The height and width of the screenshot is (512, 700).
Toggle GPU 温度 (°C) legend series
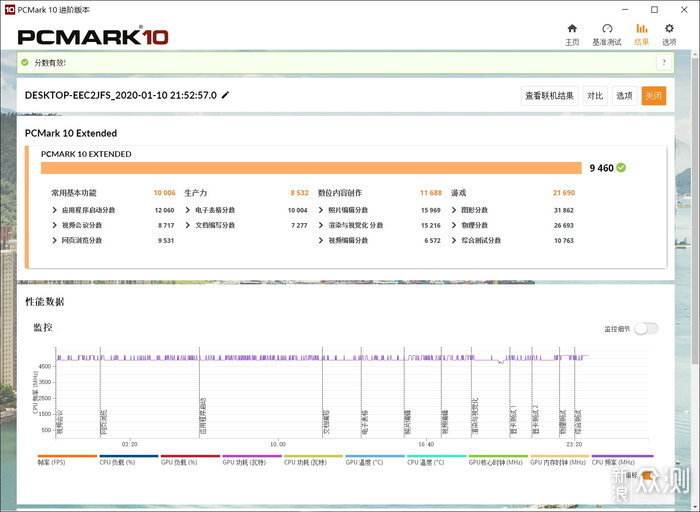375,460
